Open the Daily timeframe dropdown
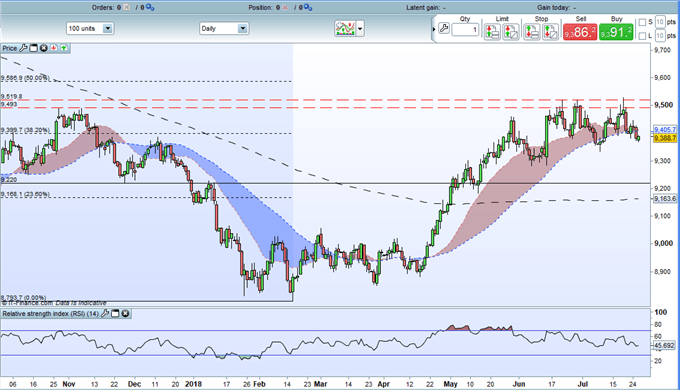The height and width of the screenshot is (390, 680). coord(224,29)
